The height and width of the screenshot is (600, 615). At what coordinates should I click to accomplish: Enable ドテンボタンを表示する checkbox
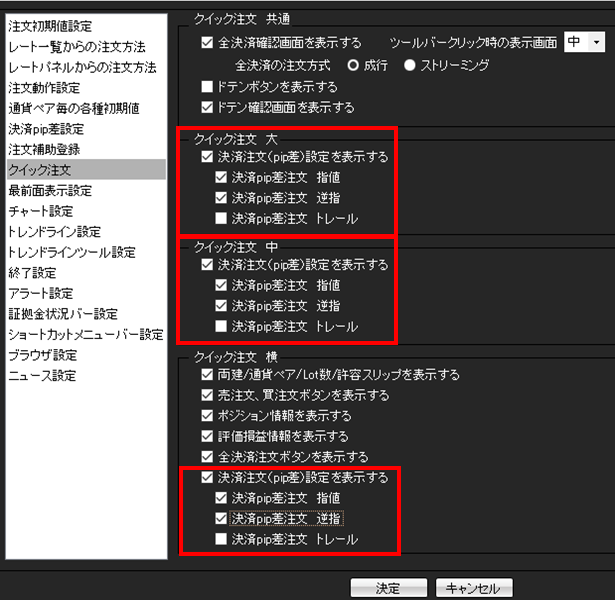pyautogui.click(x=207, y=86)
